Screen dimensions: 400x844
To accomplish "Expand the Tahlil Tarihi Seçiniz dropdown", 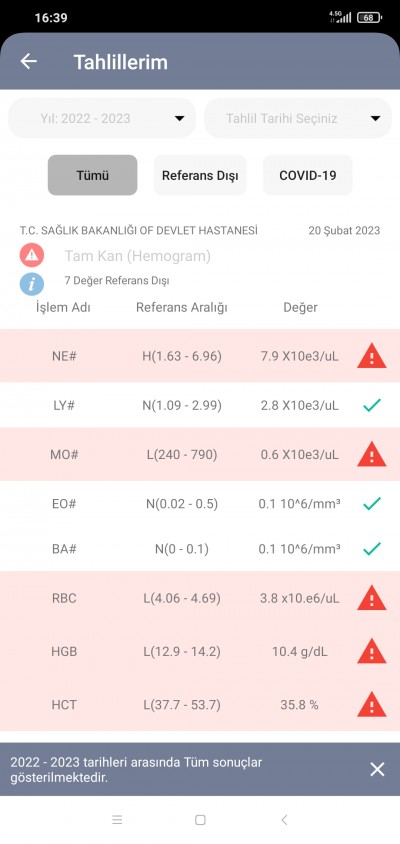I will click(x=298, y=118).
